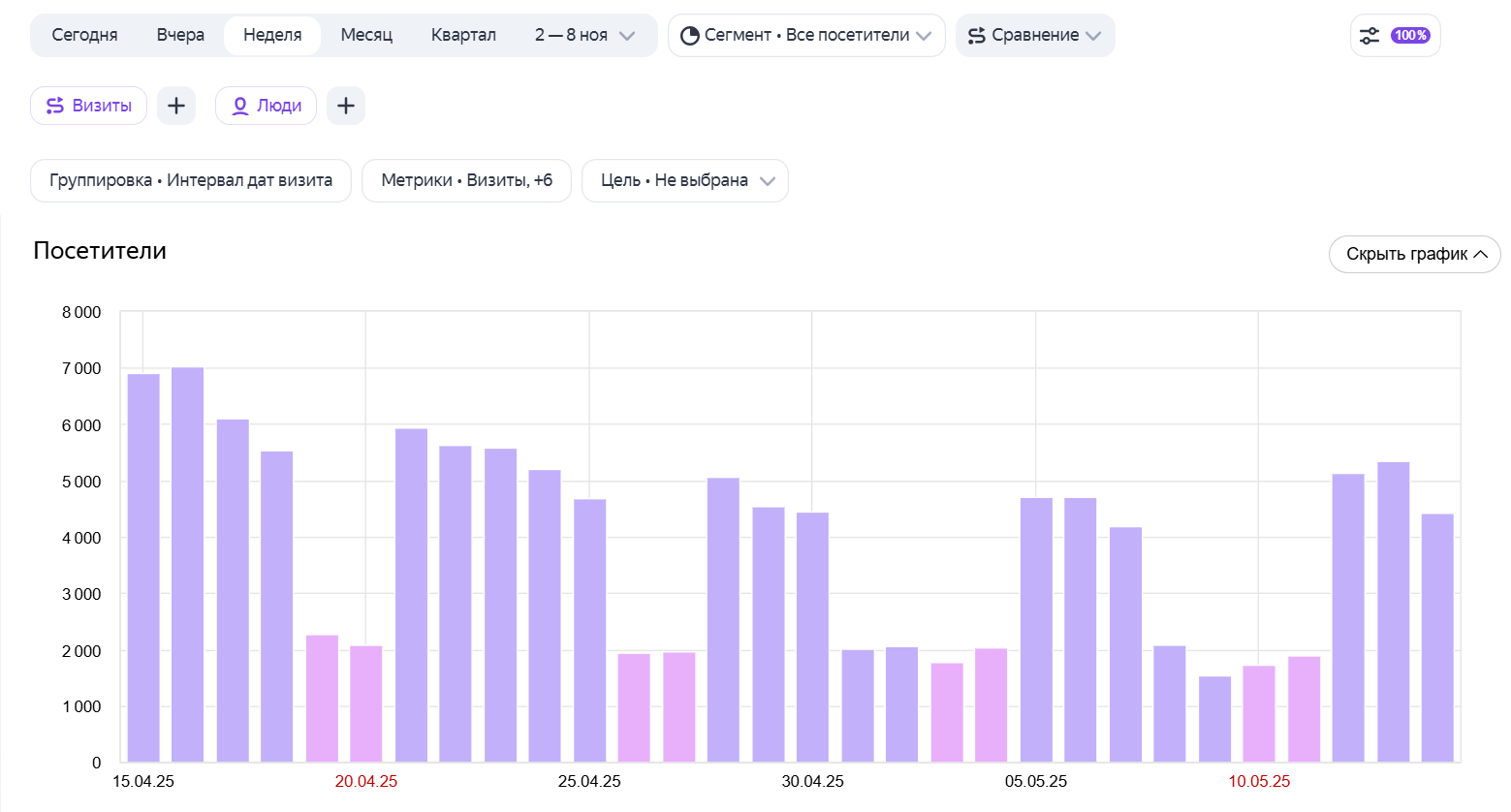
Task: Click the Люди segment chip
Action: (x=266, y=106)
